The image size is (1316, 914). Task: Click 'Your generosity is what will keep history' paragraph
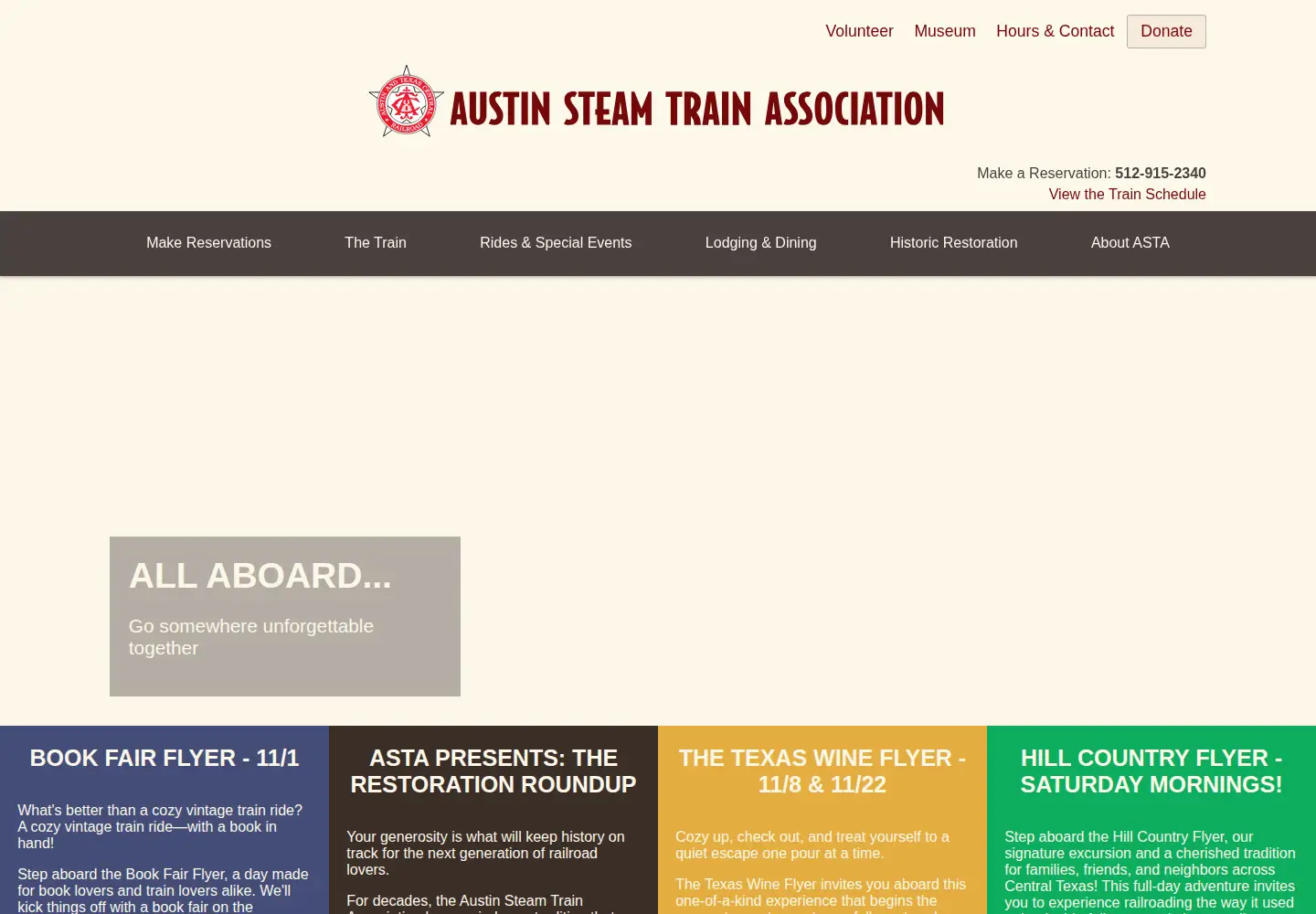click(x=485, y=853)
